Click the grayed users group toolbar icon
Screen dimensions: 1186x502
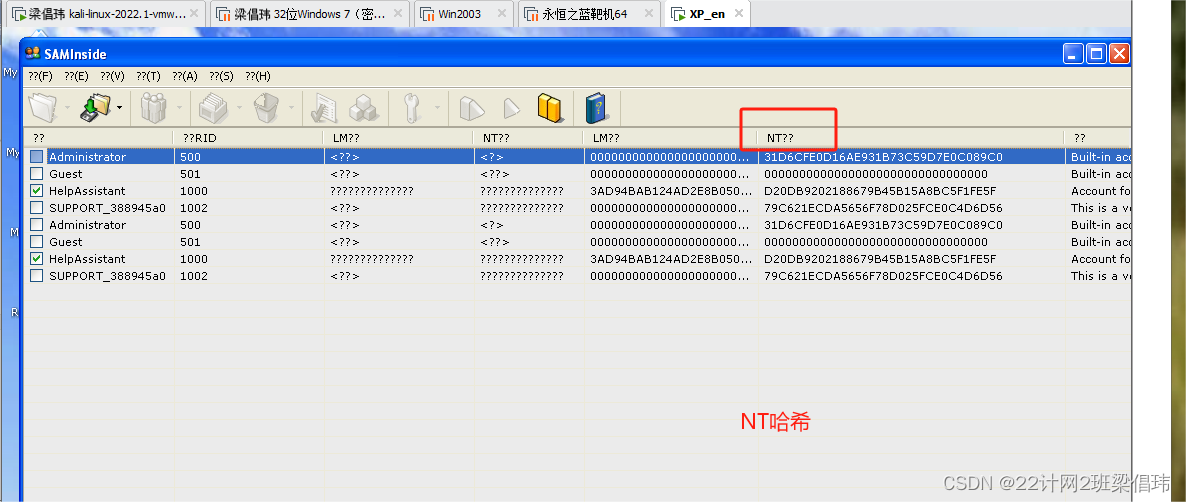[154, 108]
